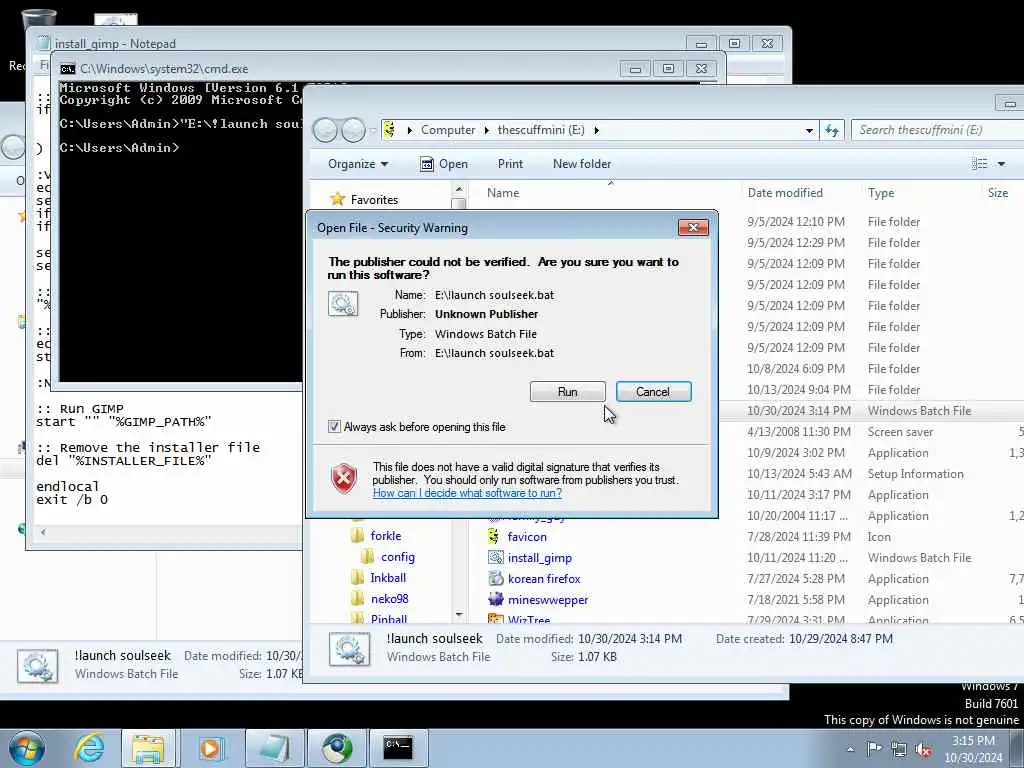Select the install_gimp batch file
1024x768 pixels.
[539, 558]
